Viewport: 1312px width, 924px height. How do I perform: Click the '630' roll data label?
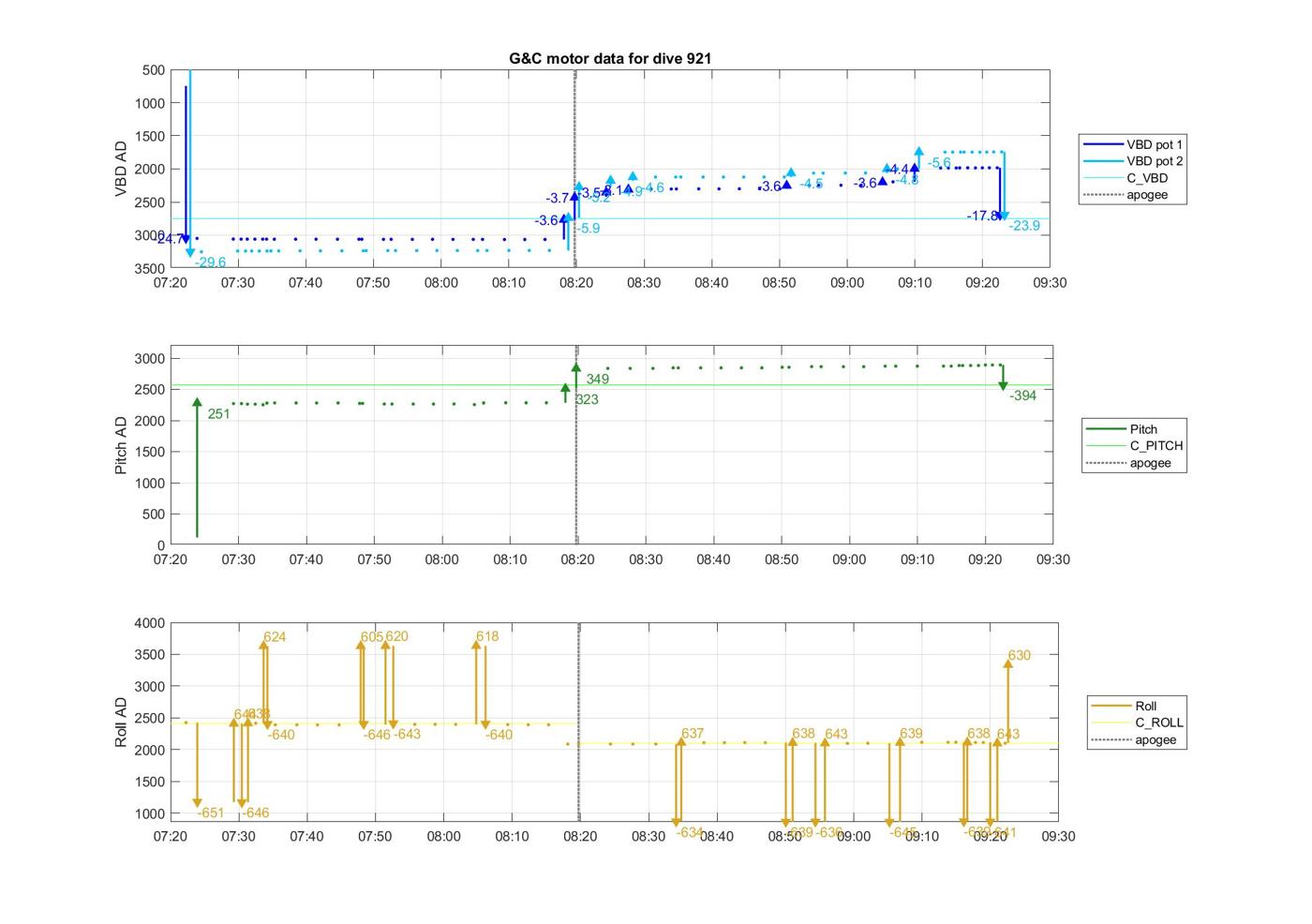(1019, 655)
